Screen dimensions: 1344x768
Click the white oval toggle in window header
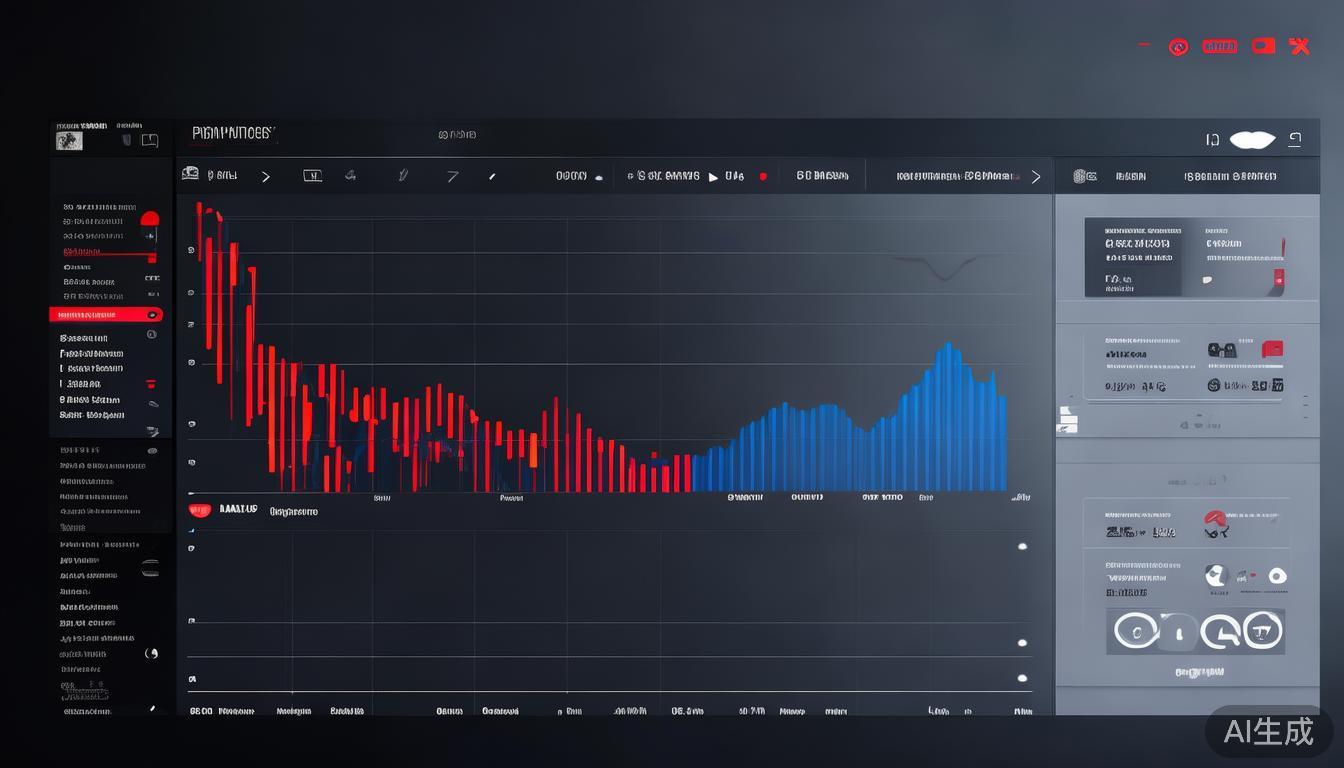1252,140
